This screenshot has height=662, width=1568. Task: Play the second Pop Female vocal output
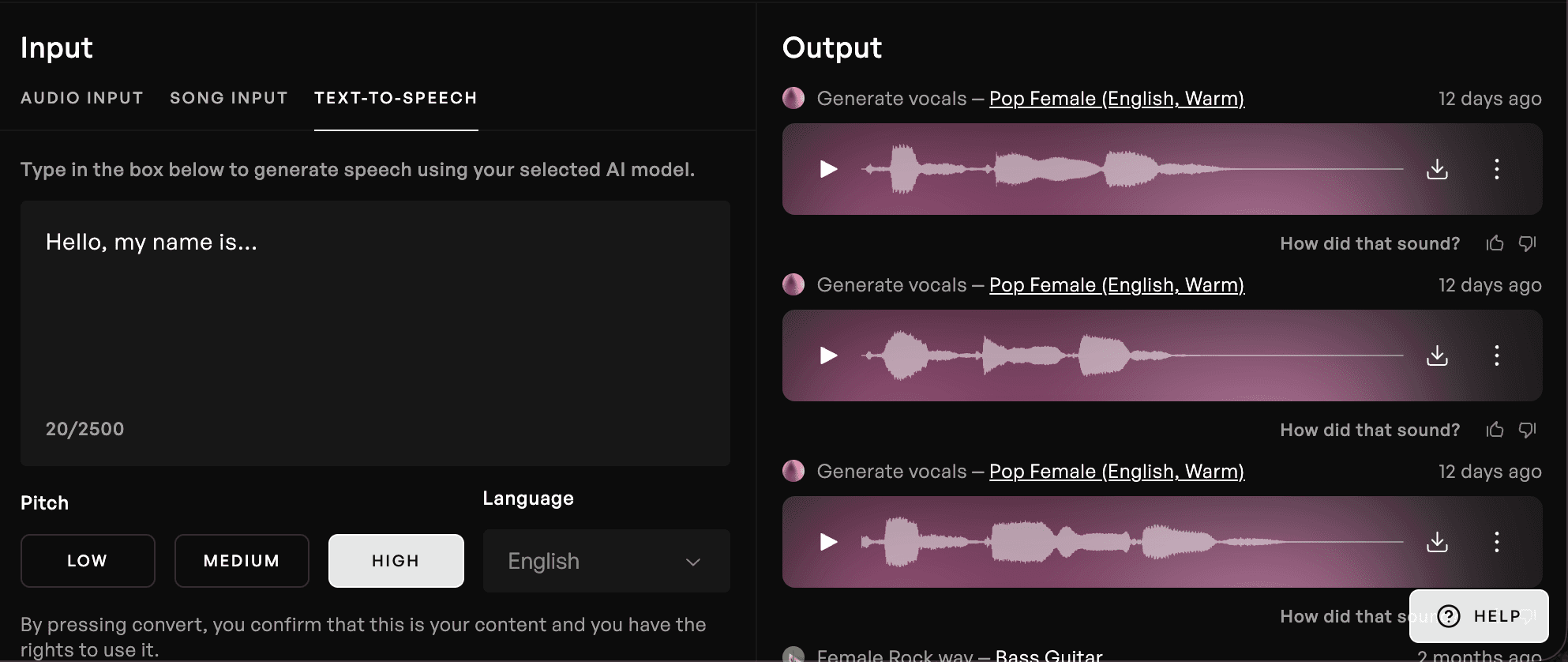pos(828,355)
